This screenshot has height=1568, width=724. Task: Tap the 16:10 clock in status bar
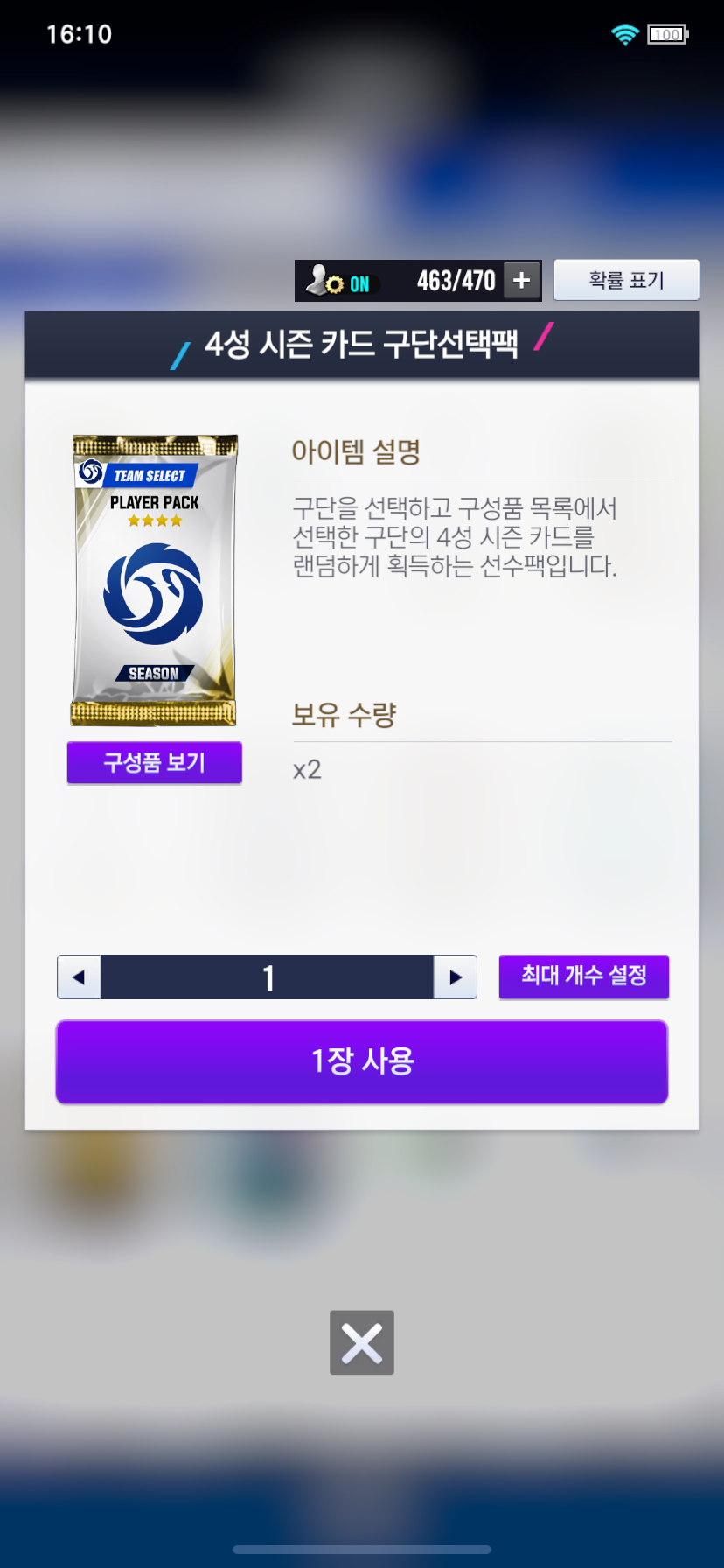[79, 34]
